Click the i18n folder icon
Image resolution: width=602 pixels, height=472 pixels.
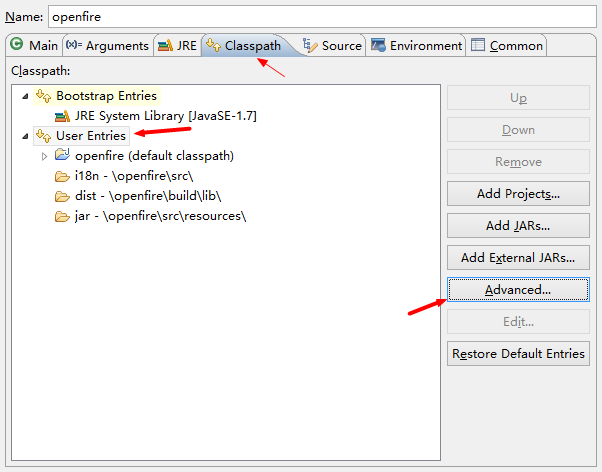click(x=62, y=176)
